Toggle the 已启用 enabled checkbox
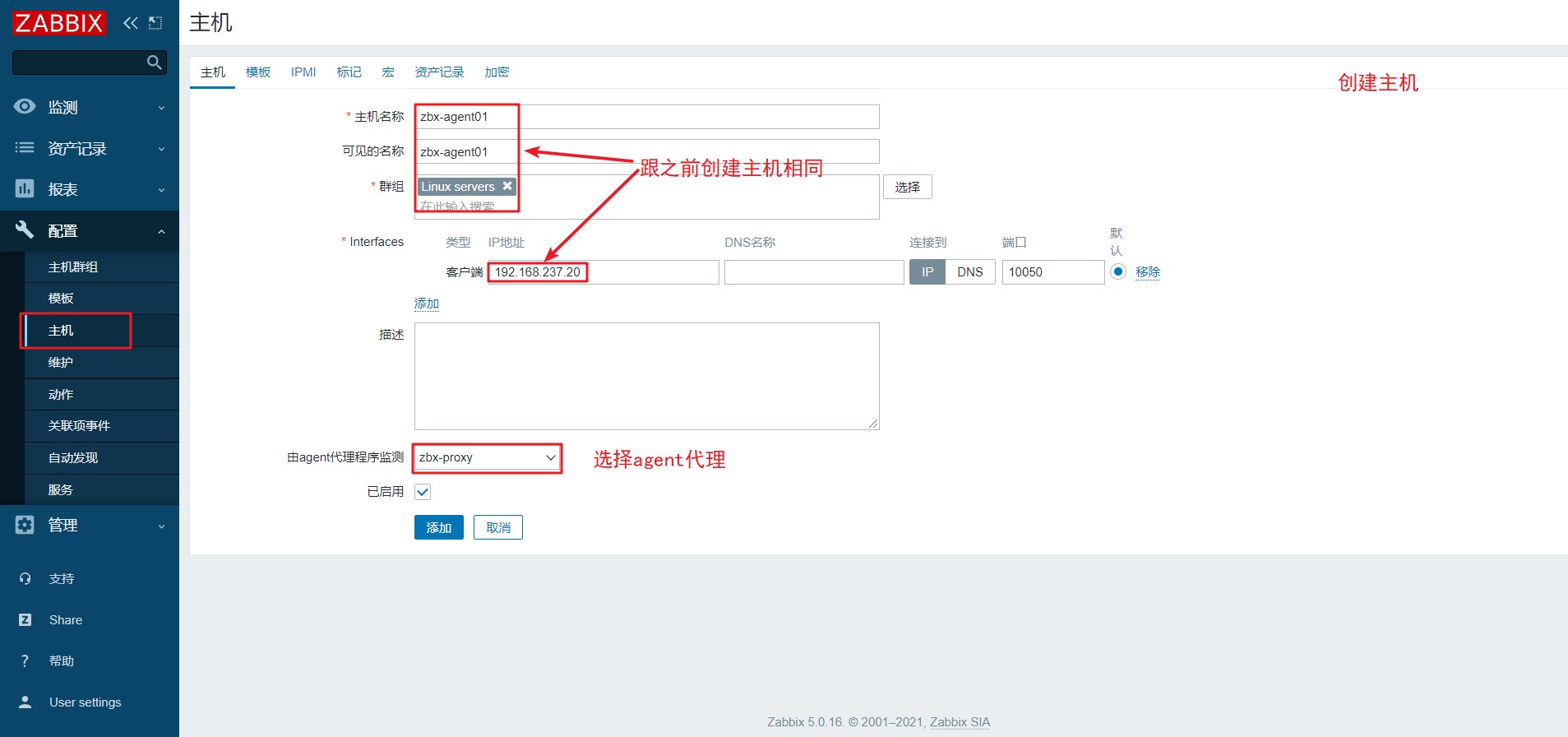The image size is (1568, 737). (x=423, y=492)
